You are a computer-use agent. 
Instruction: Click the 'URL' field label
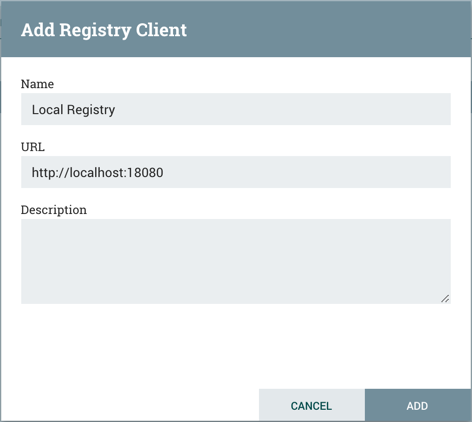point(33,147)
